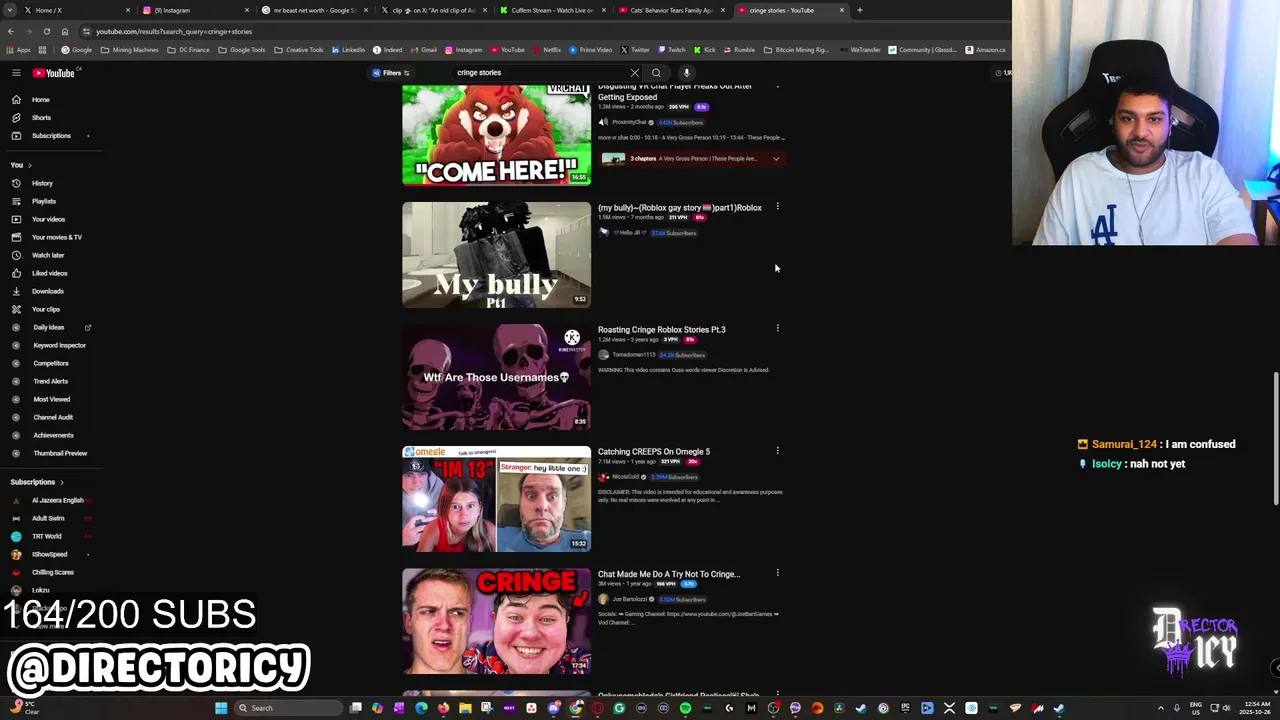1280x720 pixels.
Task: Open Your movies & TV
Action: tap(56, 237)
